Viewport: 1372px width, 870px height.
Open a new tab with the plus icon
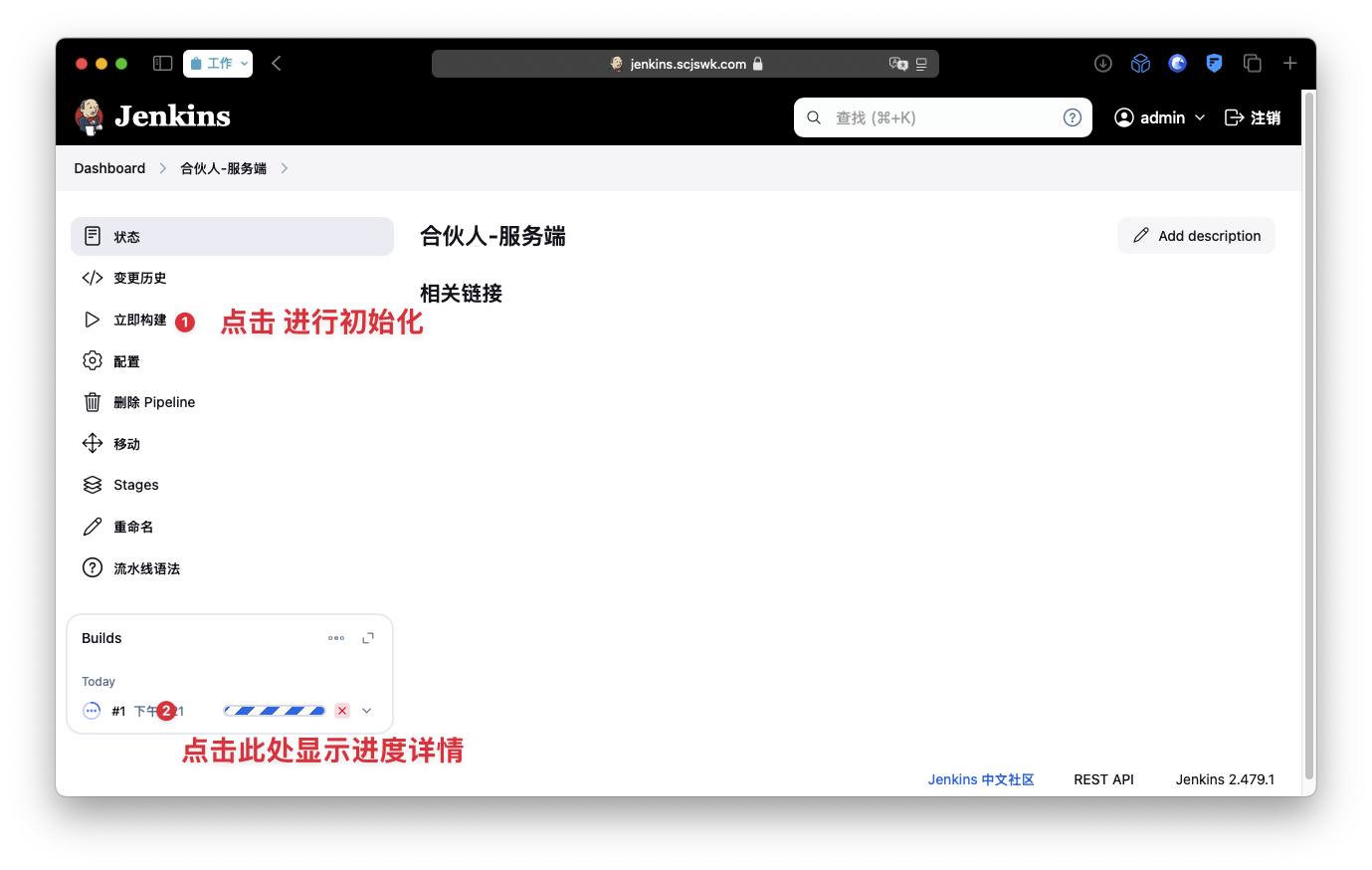(1290, 64)
